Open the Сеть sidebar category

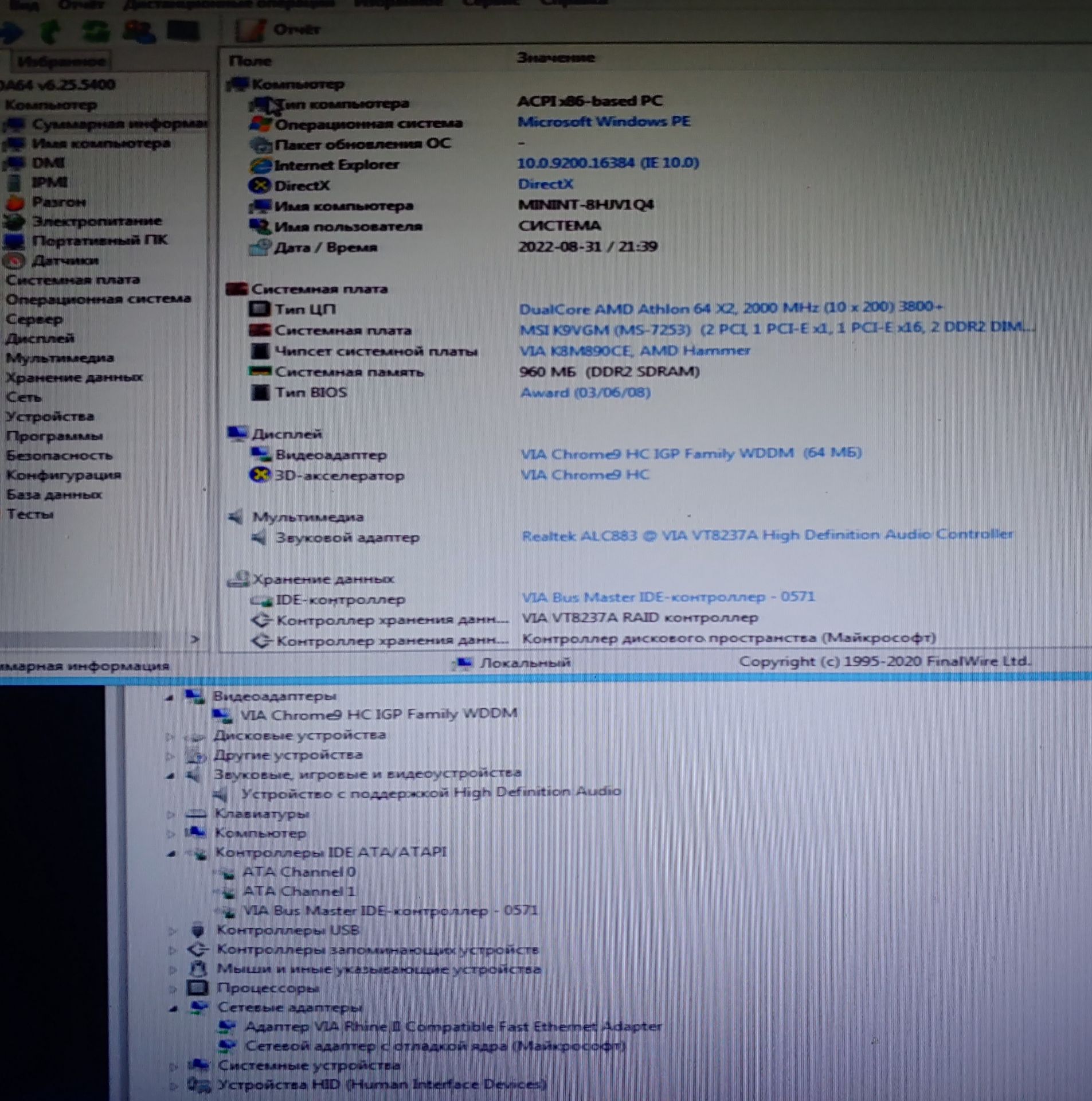point(24,397)
